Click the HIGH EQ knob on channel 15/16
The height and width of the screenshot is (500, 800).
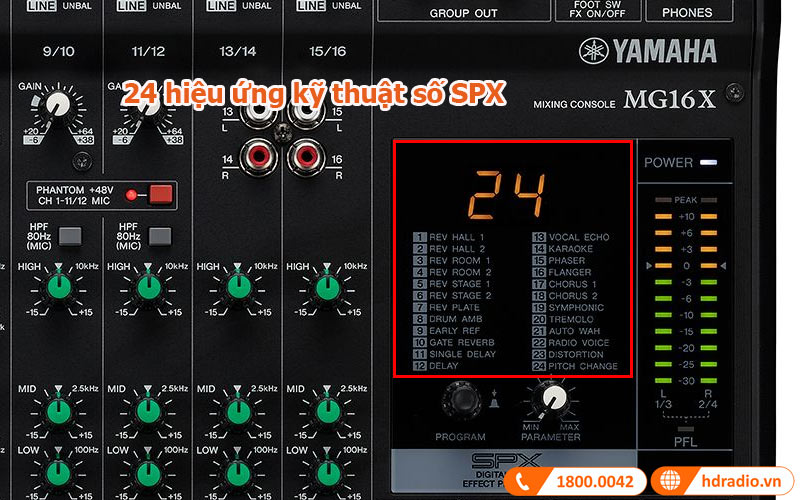click(x=328, y=287)
